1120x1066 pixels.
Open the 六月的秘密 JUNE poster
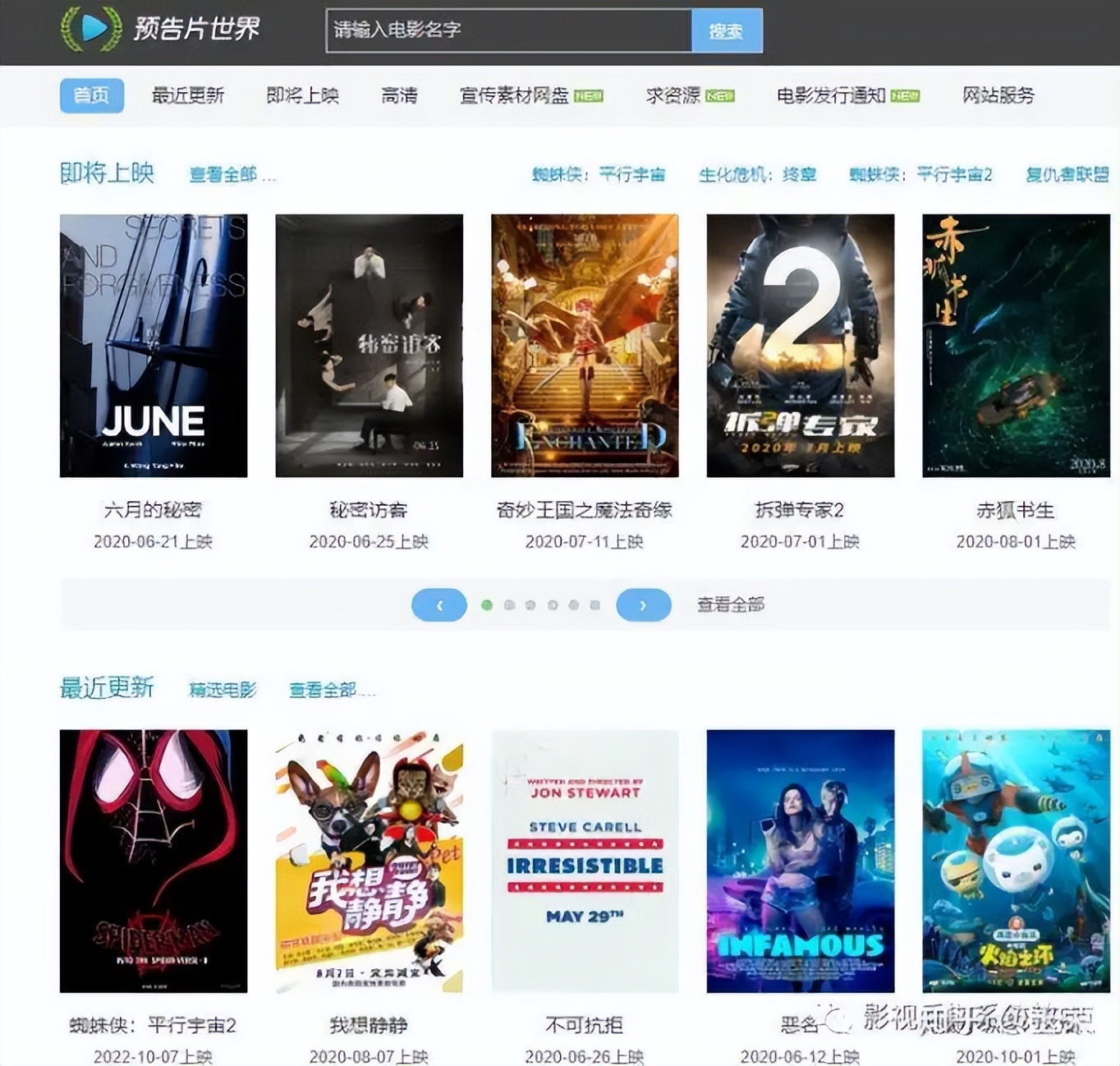(x=154, y=345)
